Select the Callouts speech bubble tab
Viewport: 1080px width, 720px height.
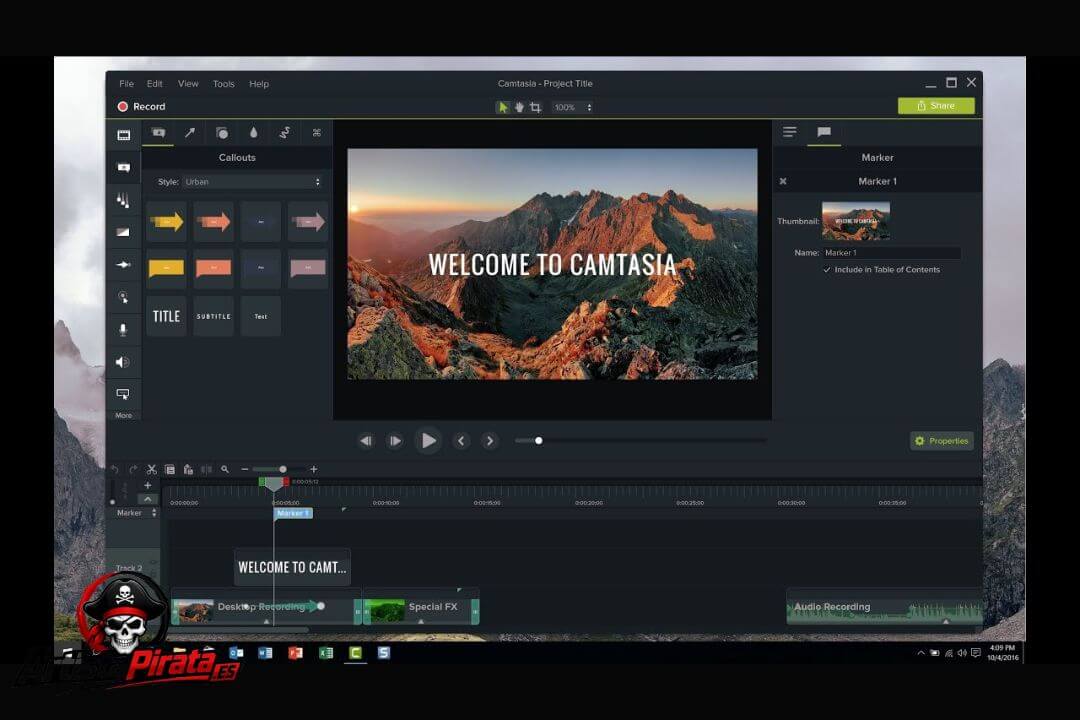(x=158, y=132)
